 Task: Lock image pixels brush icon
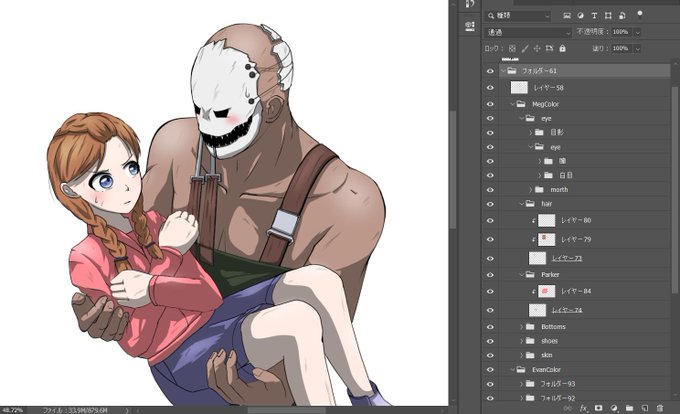525,49
